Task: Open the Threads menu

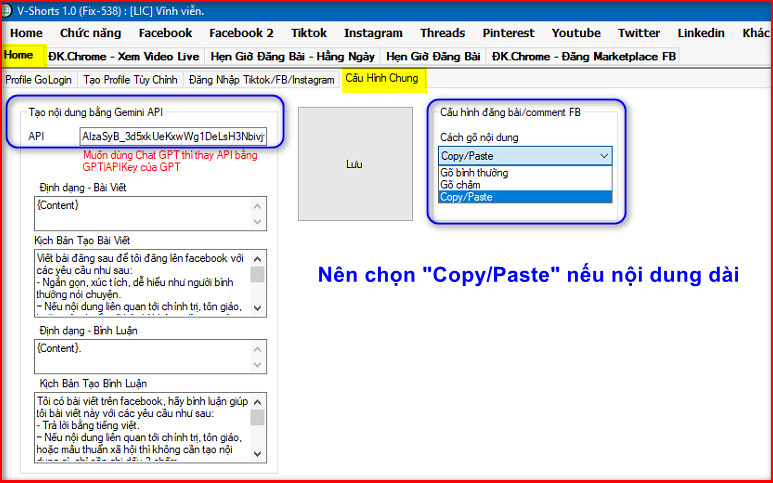Action: (x=442, y=33)
